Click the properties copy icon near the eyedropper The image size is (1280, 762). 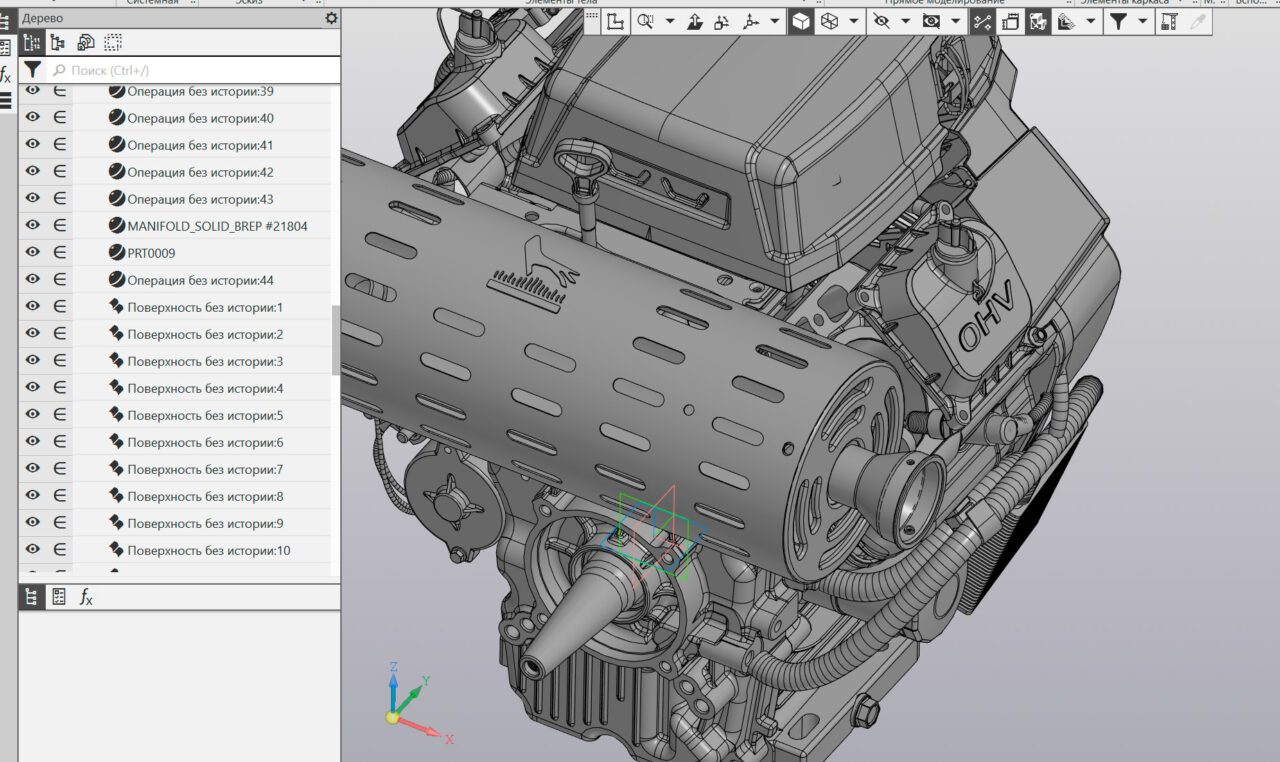1169,21
